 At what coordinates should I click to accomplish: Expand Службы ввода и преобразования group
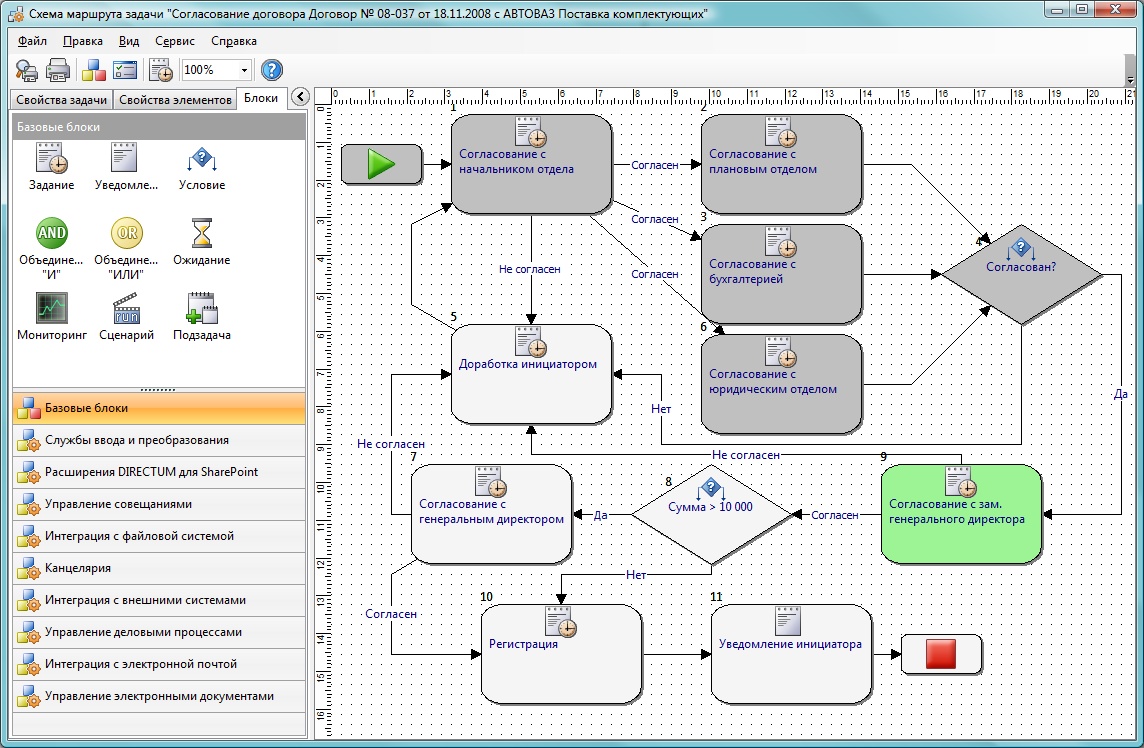coord(159,440)
